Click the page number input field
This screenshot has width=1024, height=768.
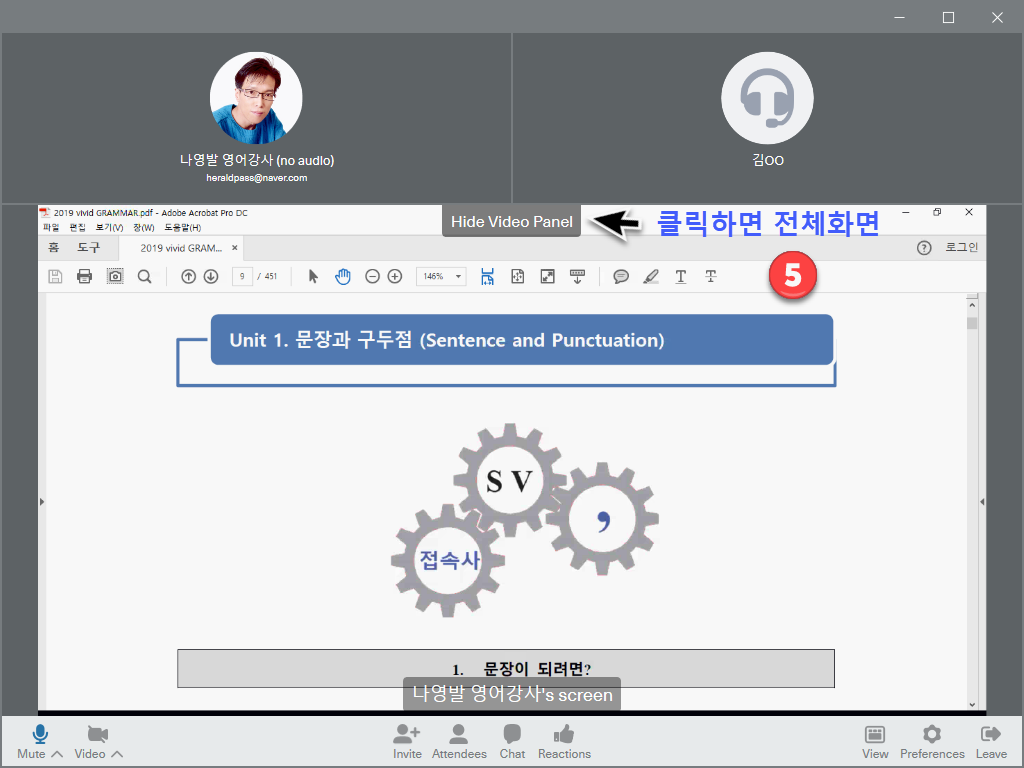pos(242,277)
